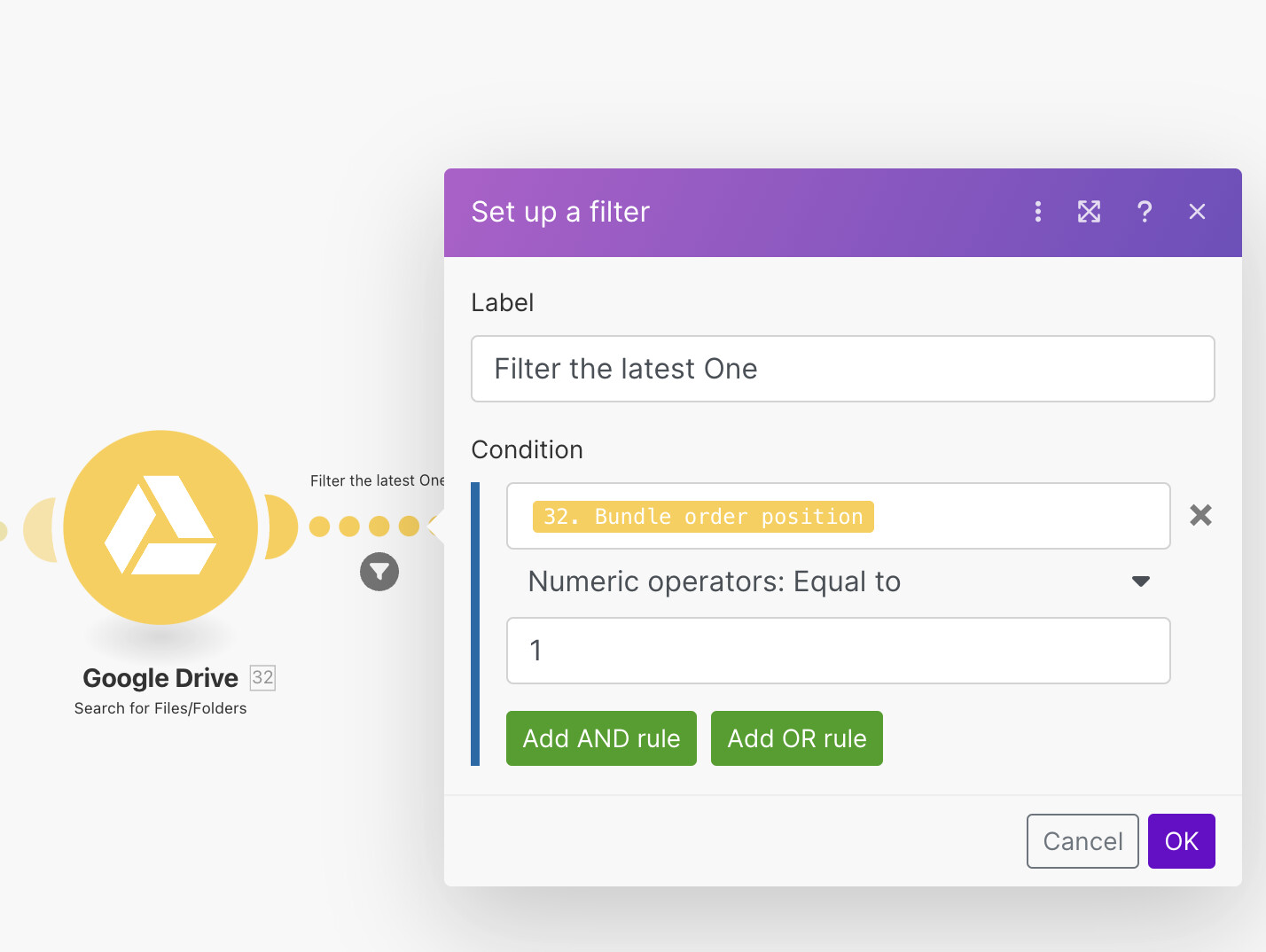Viewport: 1266px width, 952px height.
Task: Click the Filter the latest One label
Action: [843, 369]
